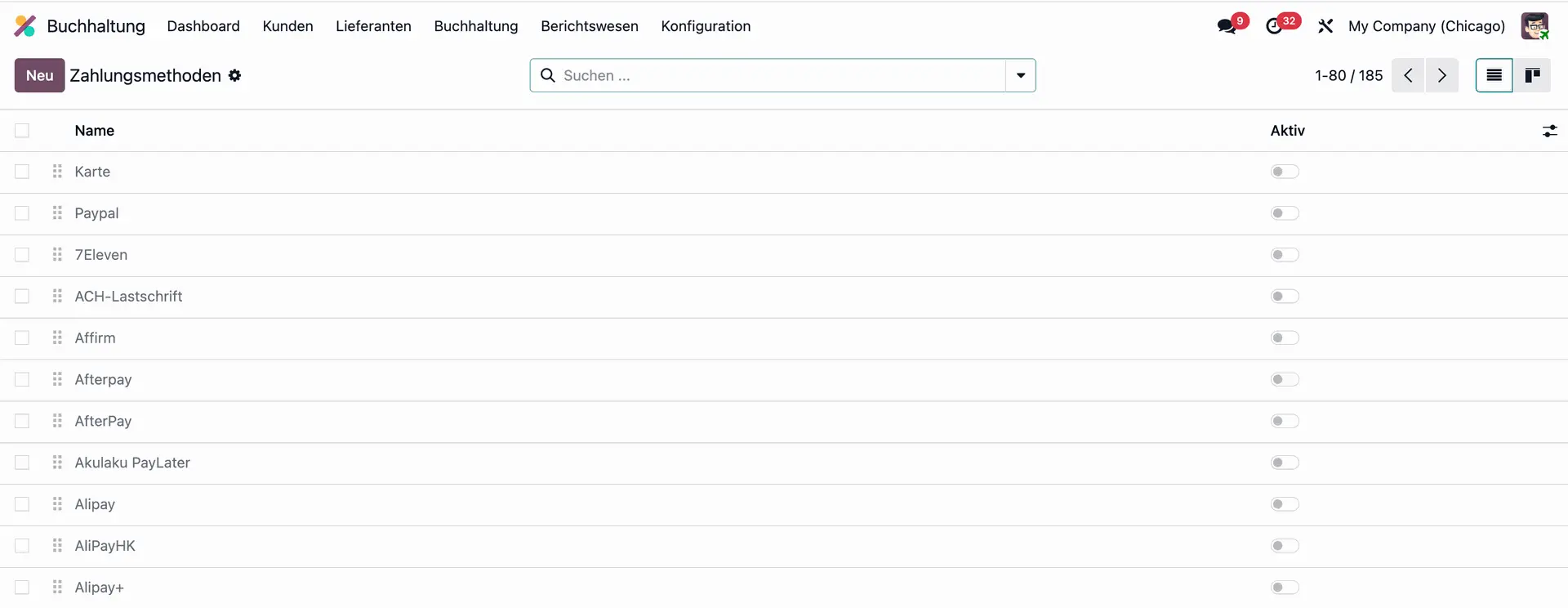Check the Paypal row checkbox
This screenshot has height=608, width=1568.
click(x=22, y=213)
